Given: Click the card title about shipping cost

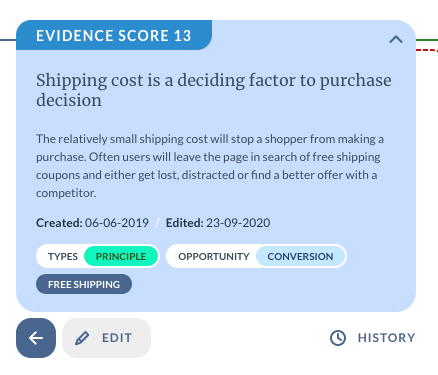Looking at the screenshot, I should point(214,90).
